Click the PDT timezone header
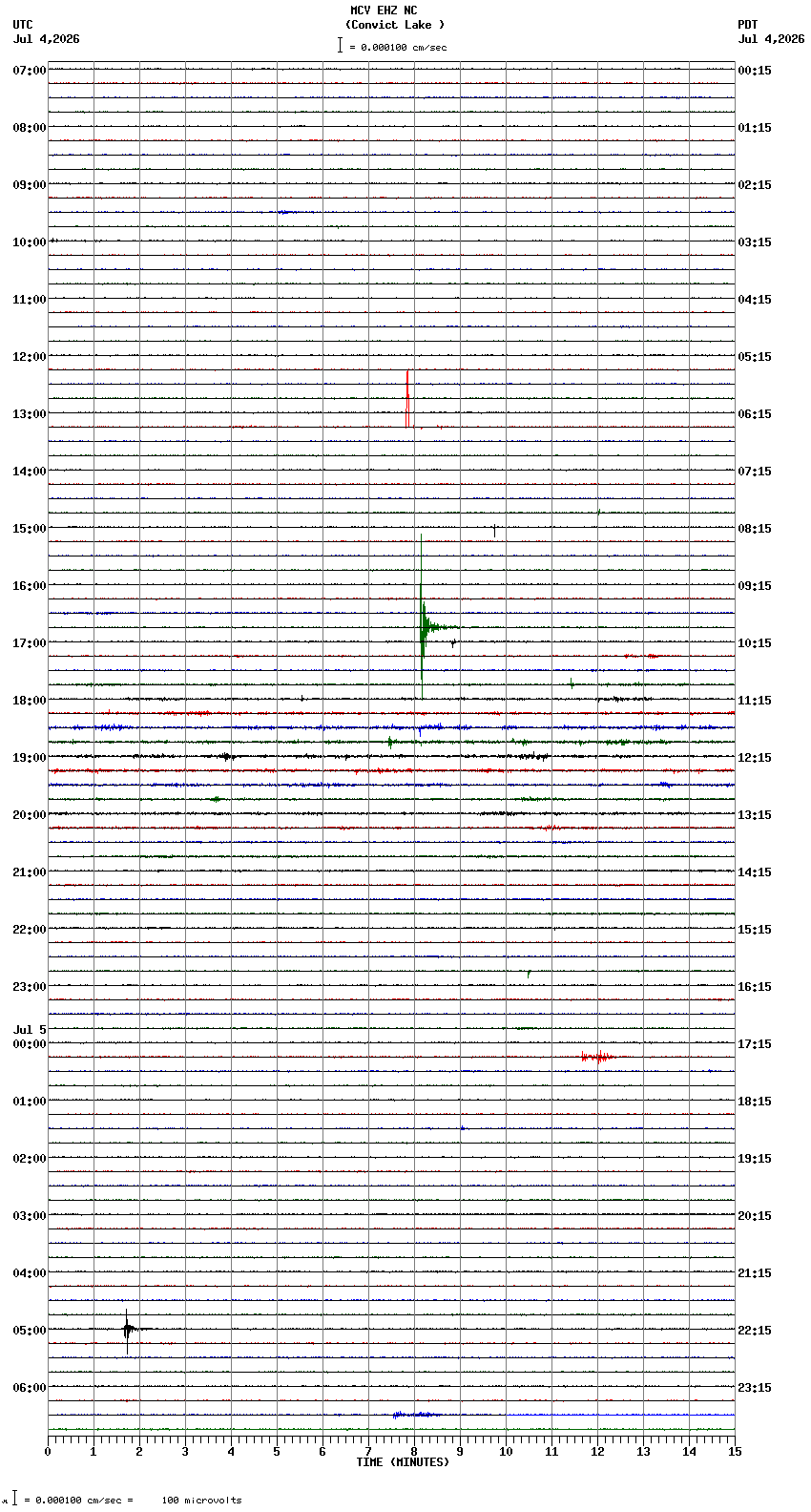 pyautogui.click(x=747, y=25)
